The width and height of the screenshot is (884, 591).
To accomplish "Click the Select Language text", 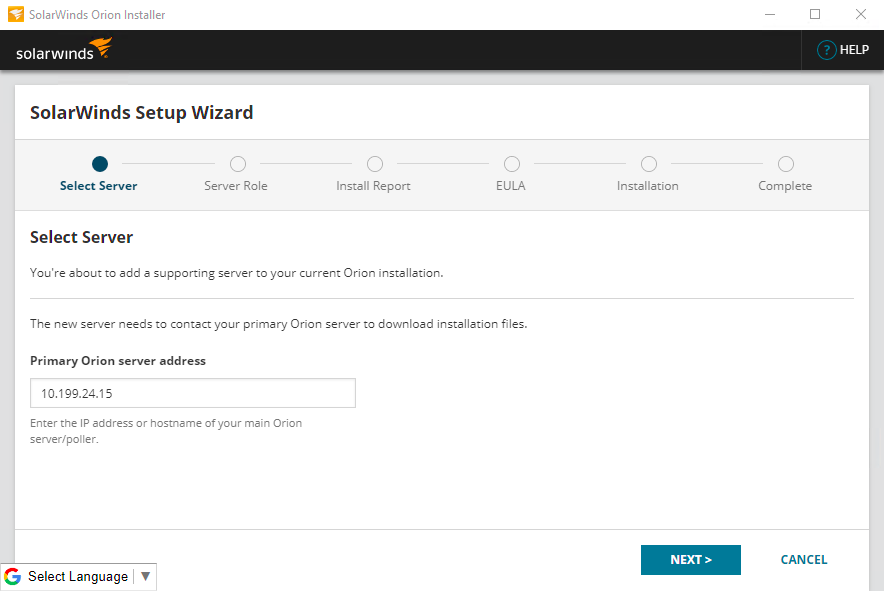I will coord(78,576).
